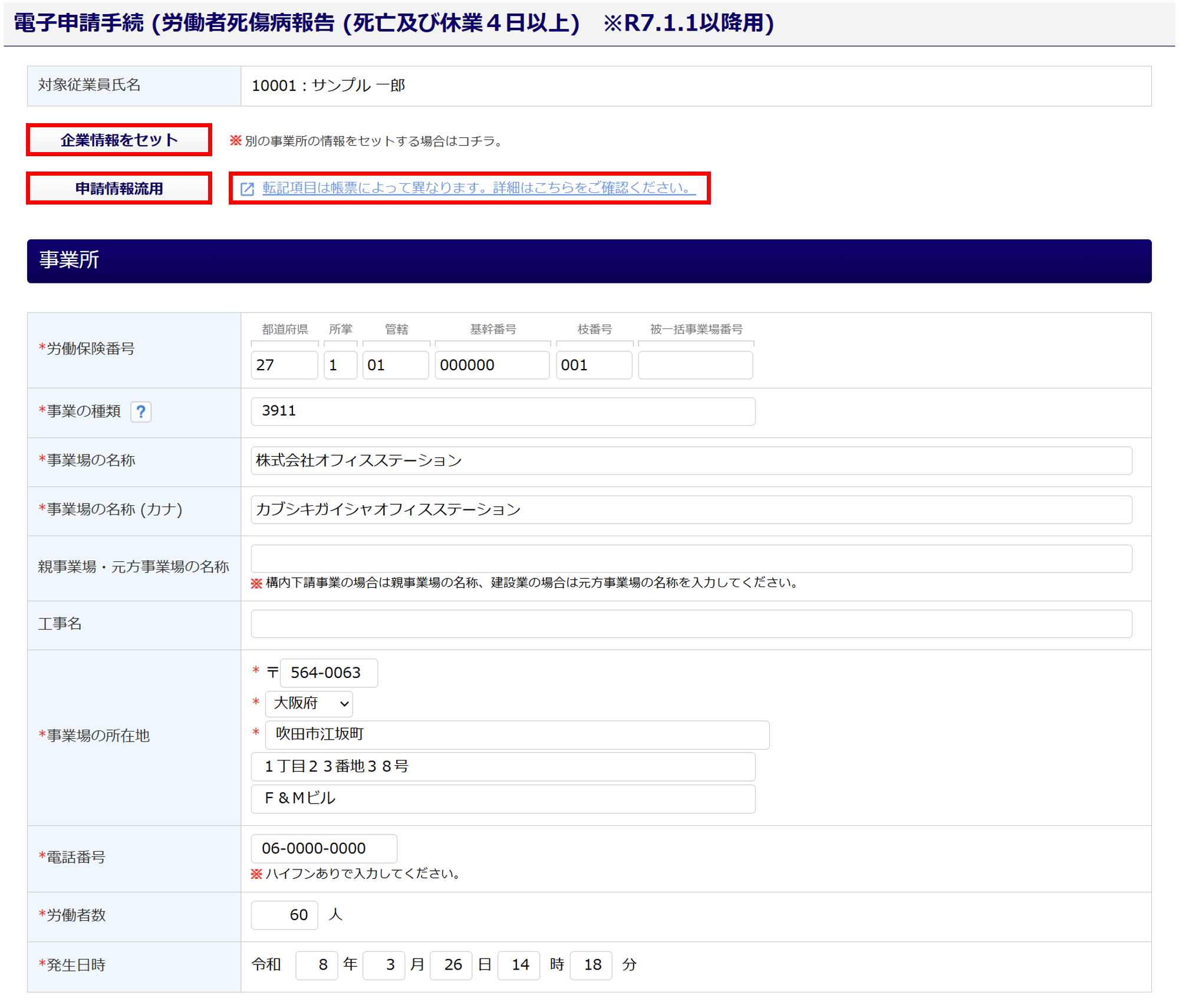
Task: Click the 発生日時 year field
Action: [x=316, y=965]
